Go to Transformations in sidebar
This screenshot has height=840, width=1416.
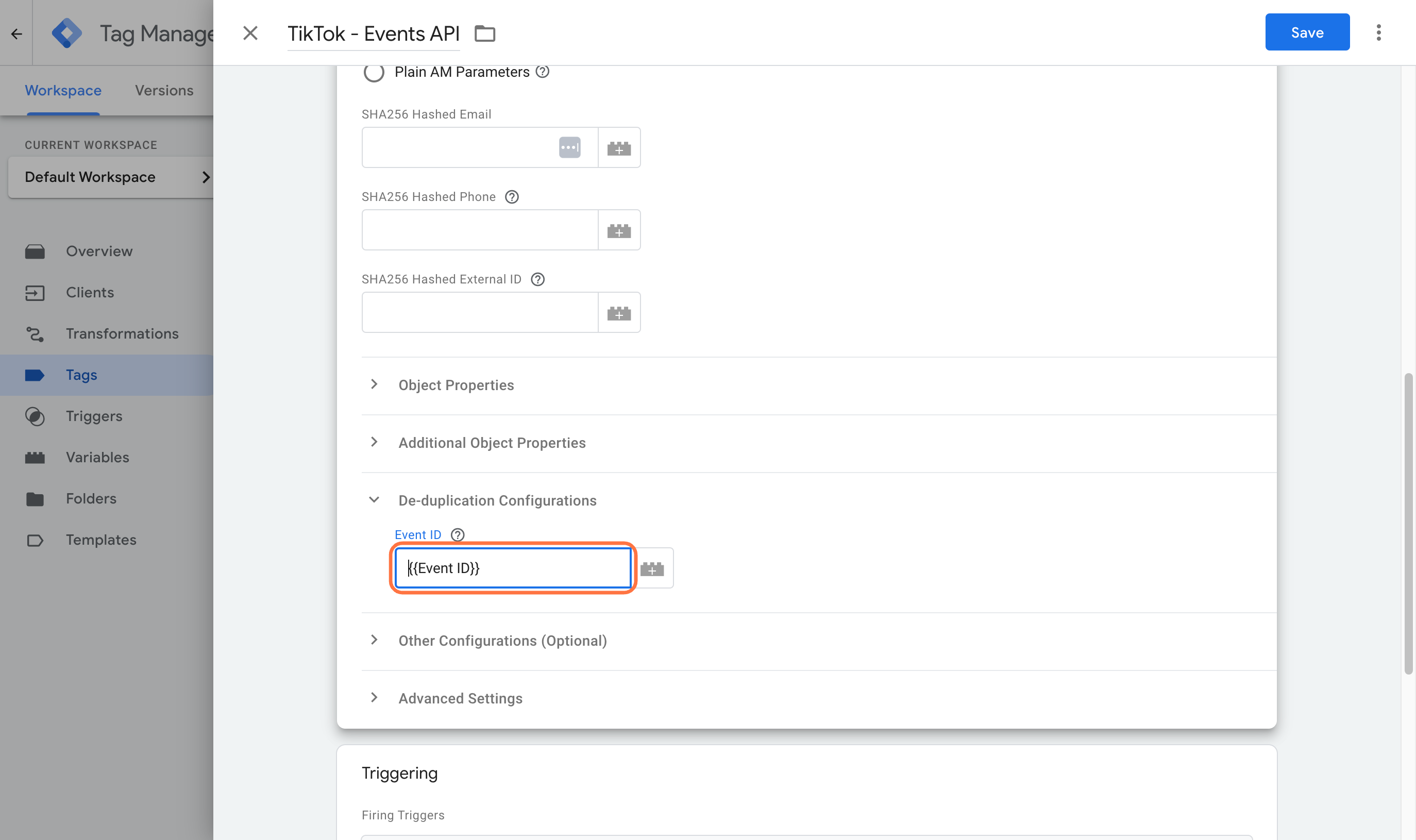tap(106, 334)
